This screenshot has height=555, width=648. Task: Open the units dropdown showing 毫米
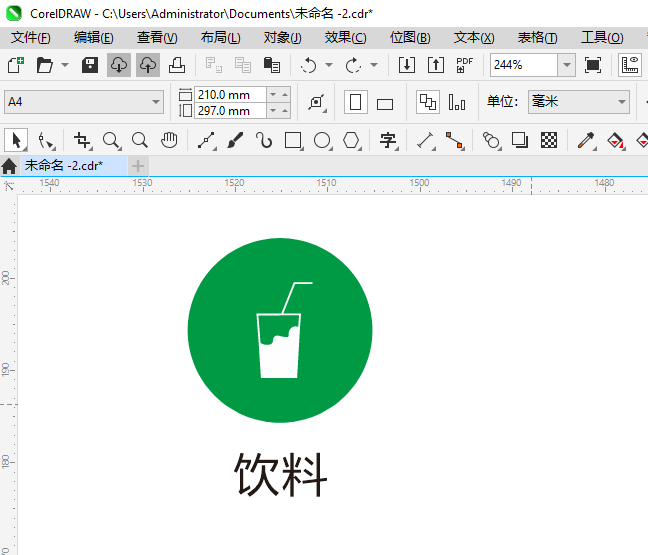579,102
